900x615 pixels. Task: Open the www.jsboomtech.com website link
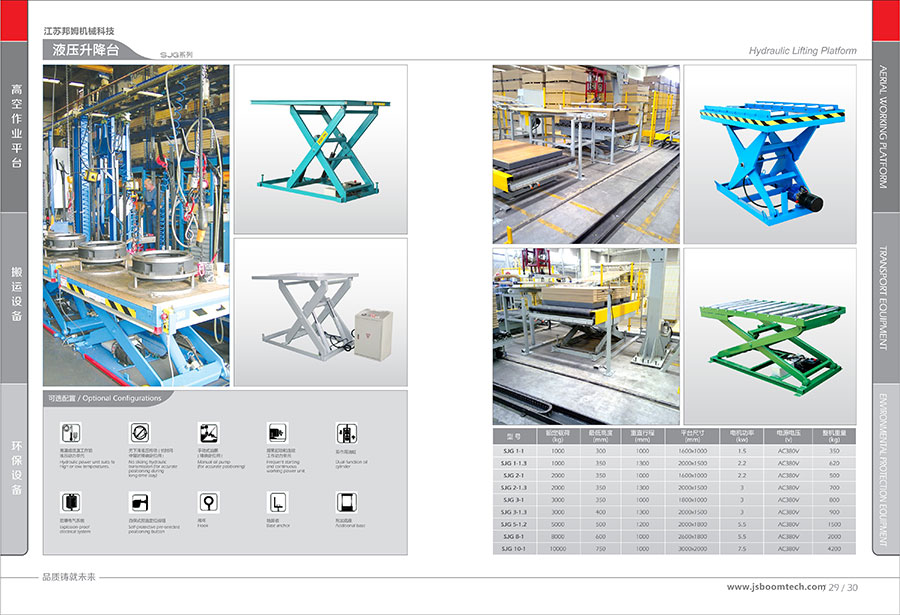pos(776,587)
